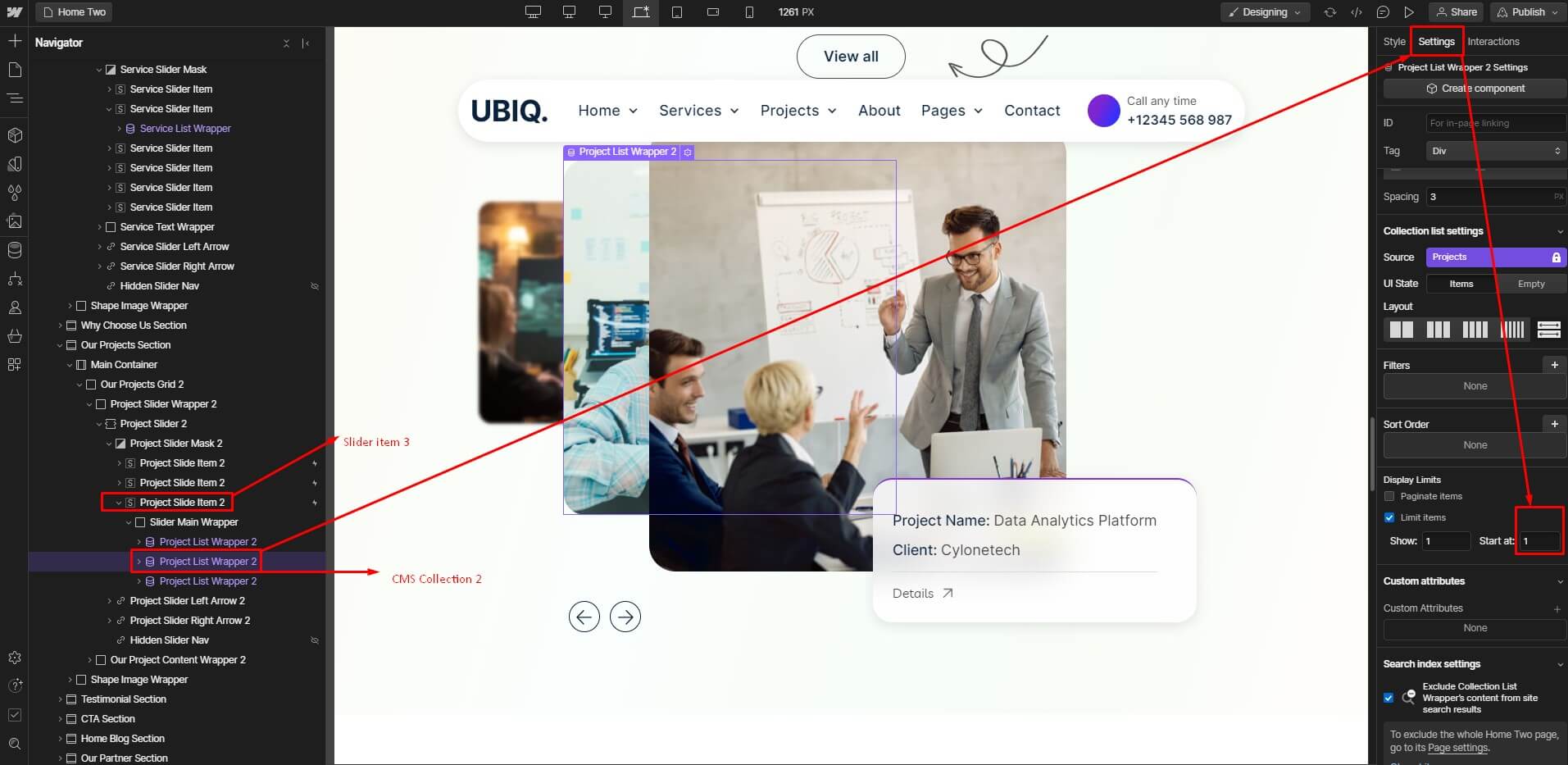Open the Variables panel icon
This screenshot has width=1568, height=765.
coord(14,164)
